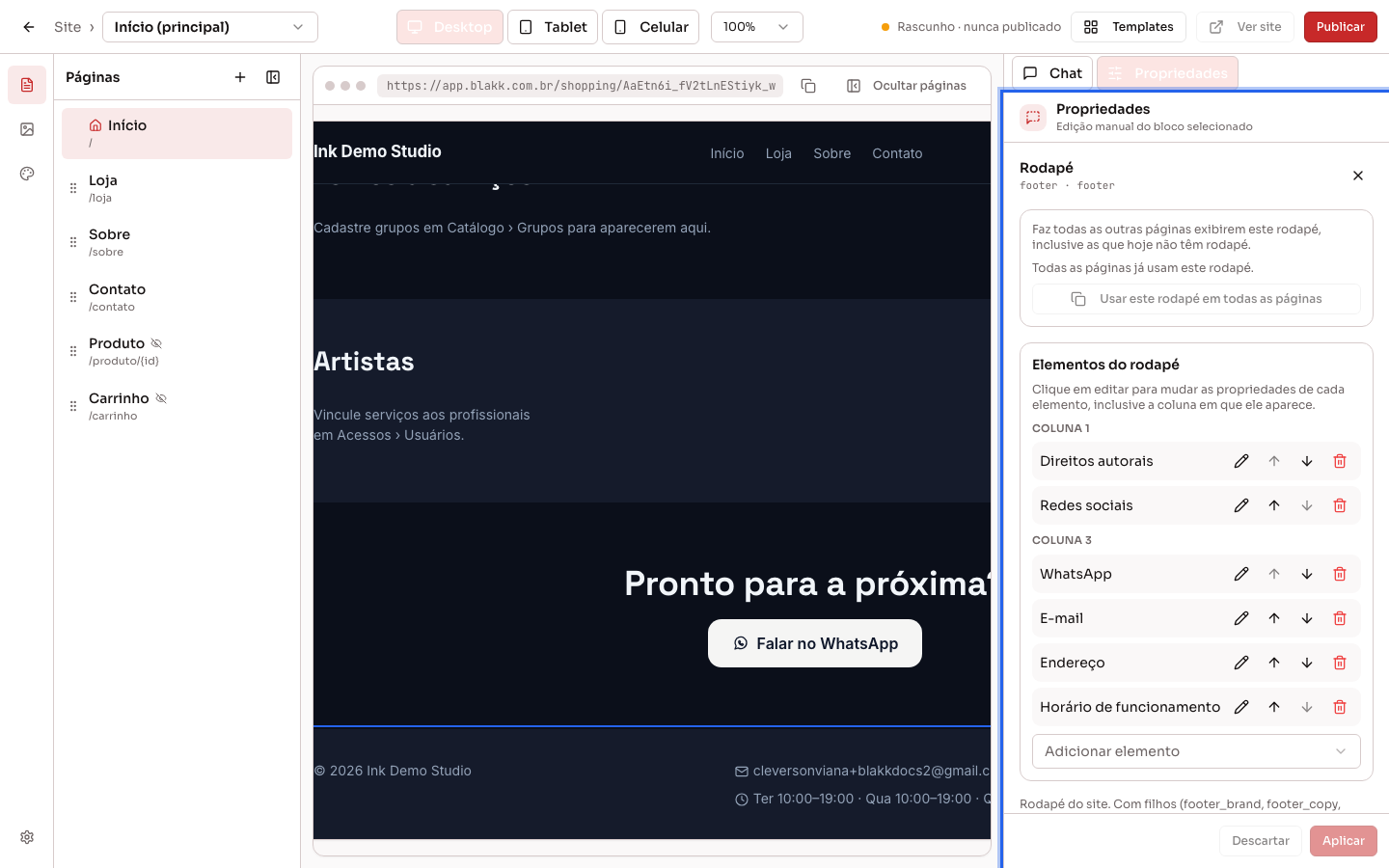Open the Templates button
This screenshot has height=868, width=1389.
point(1129,27)
